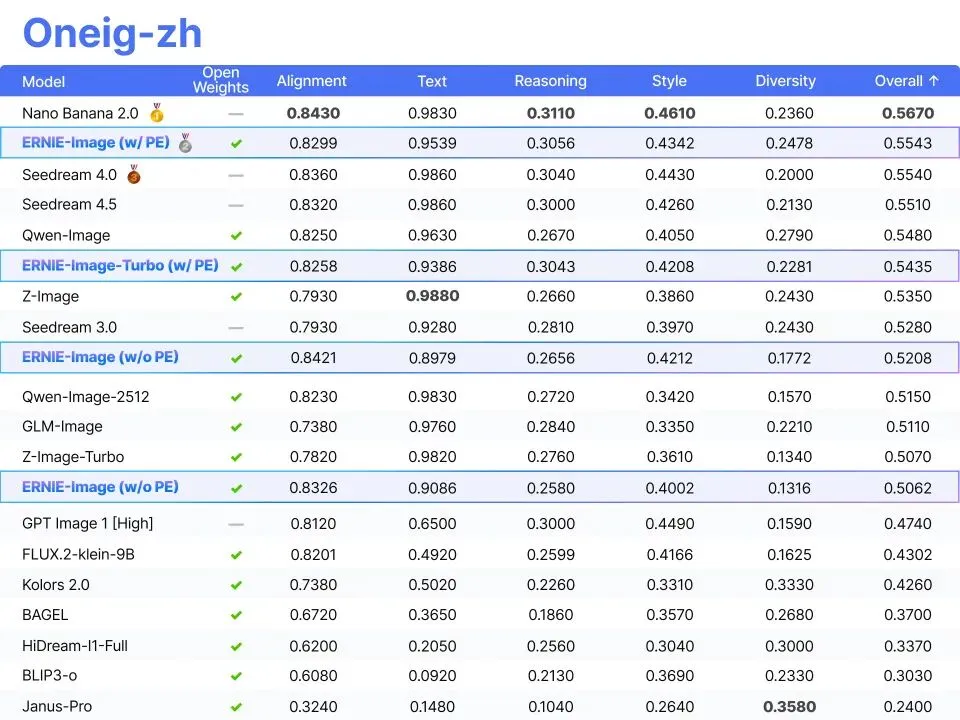Image resolution: width=960 pixels, height=720 pixels.
Task: Select the Janus-Pro model name
Action: coord(57,706)
